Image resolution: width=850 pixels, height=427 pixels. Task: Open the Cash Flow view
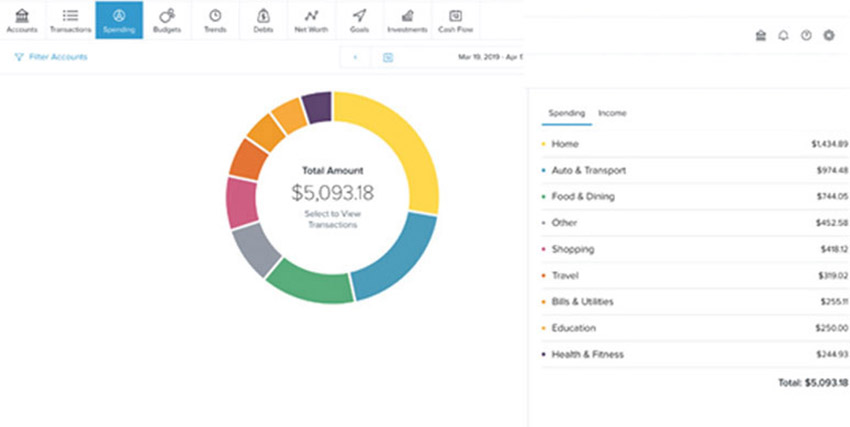tap(455, 20)
